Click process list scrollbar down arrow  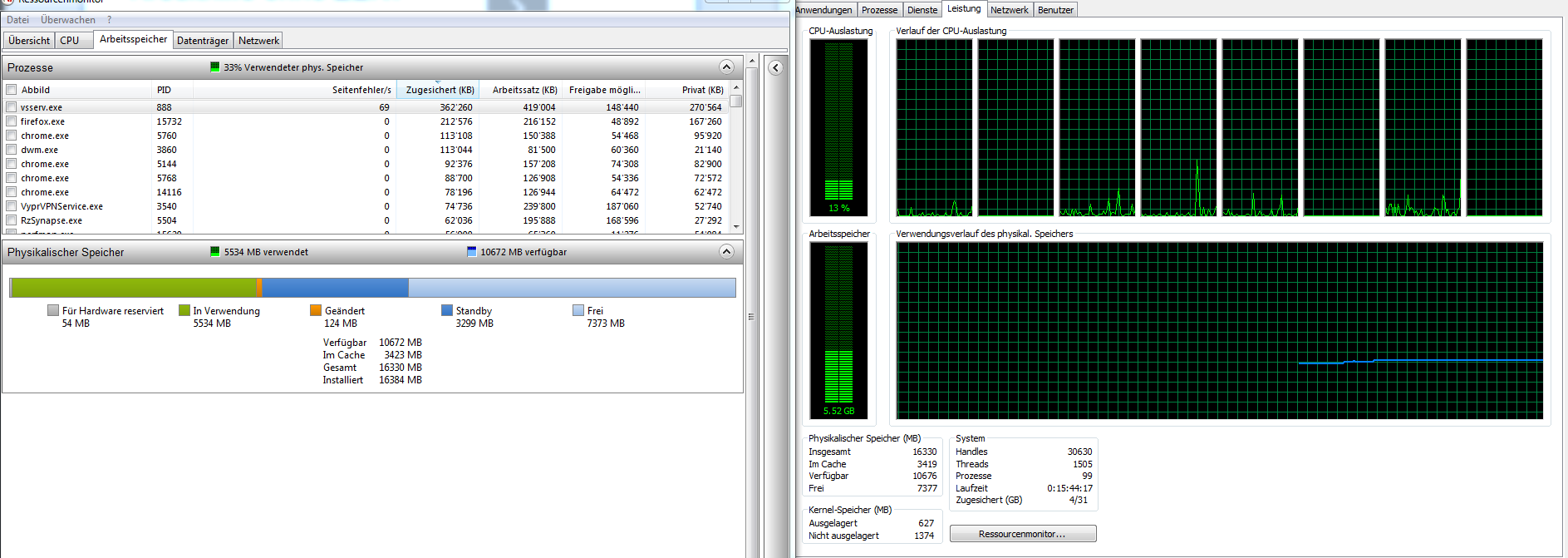(736, 227)
